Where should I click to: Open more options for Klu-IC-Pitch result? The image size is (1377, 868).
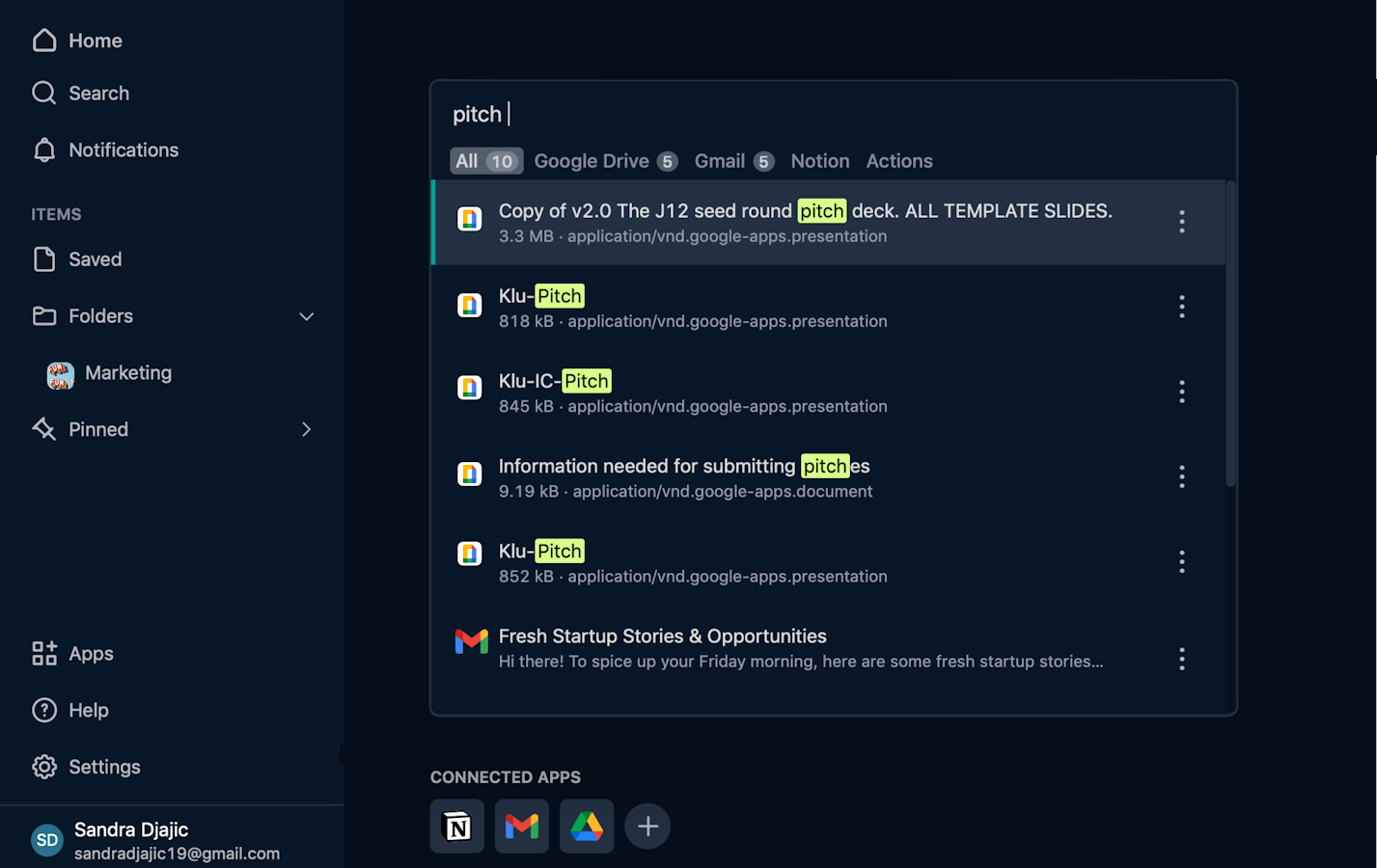coord(1181,392)
